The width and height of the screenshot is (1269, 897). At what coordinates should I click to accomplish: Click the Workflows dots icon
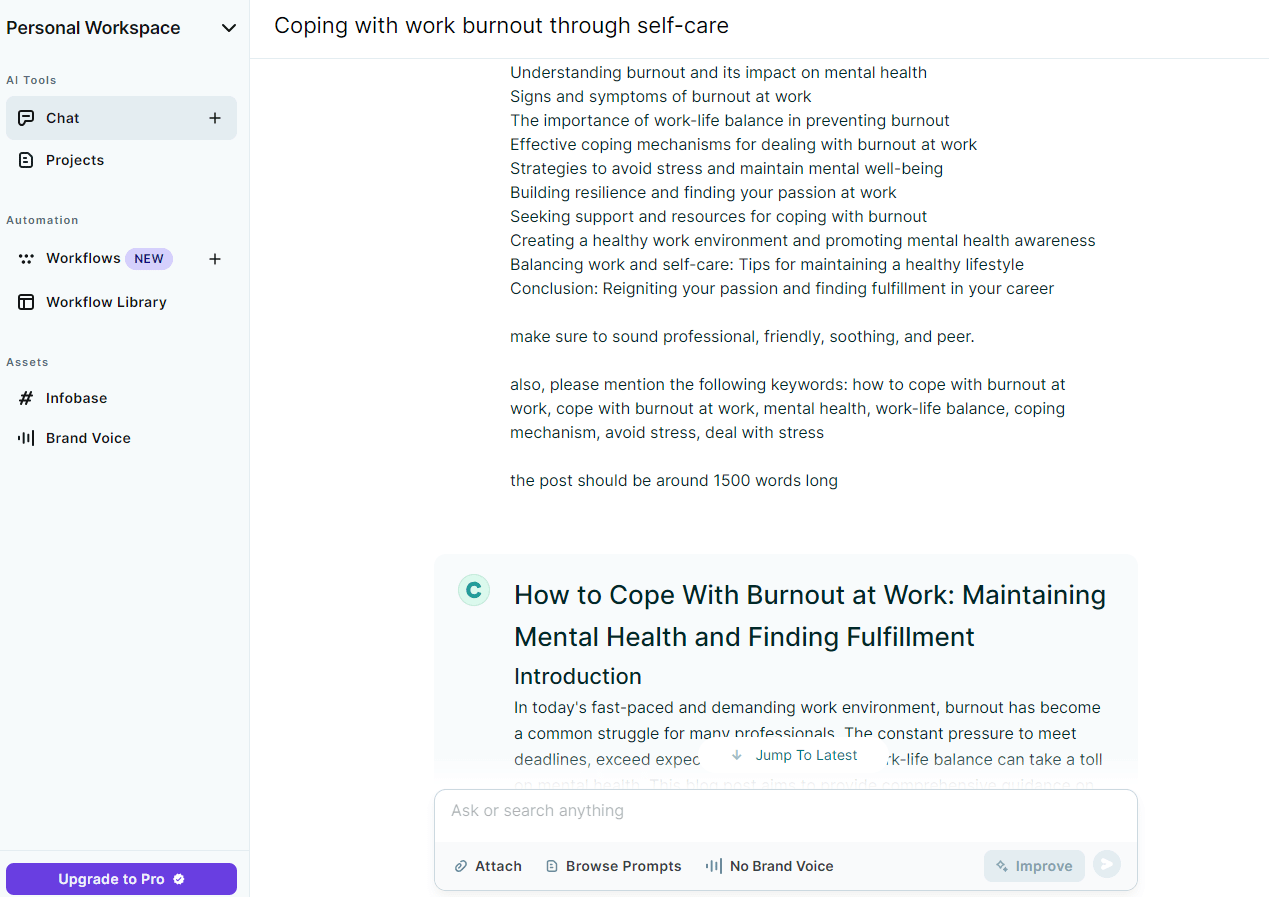26,259
